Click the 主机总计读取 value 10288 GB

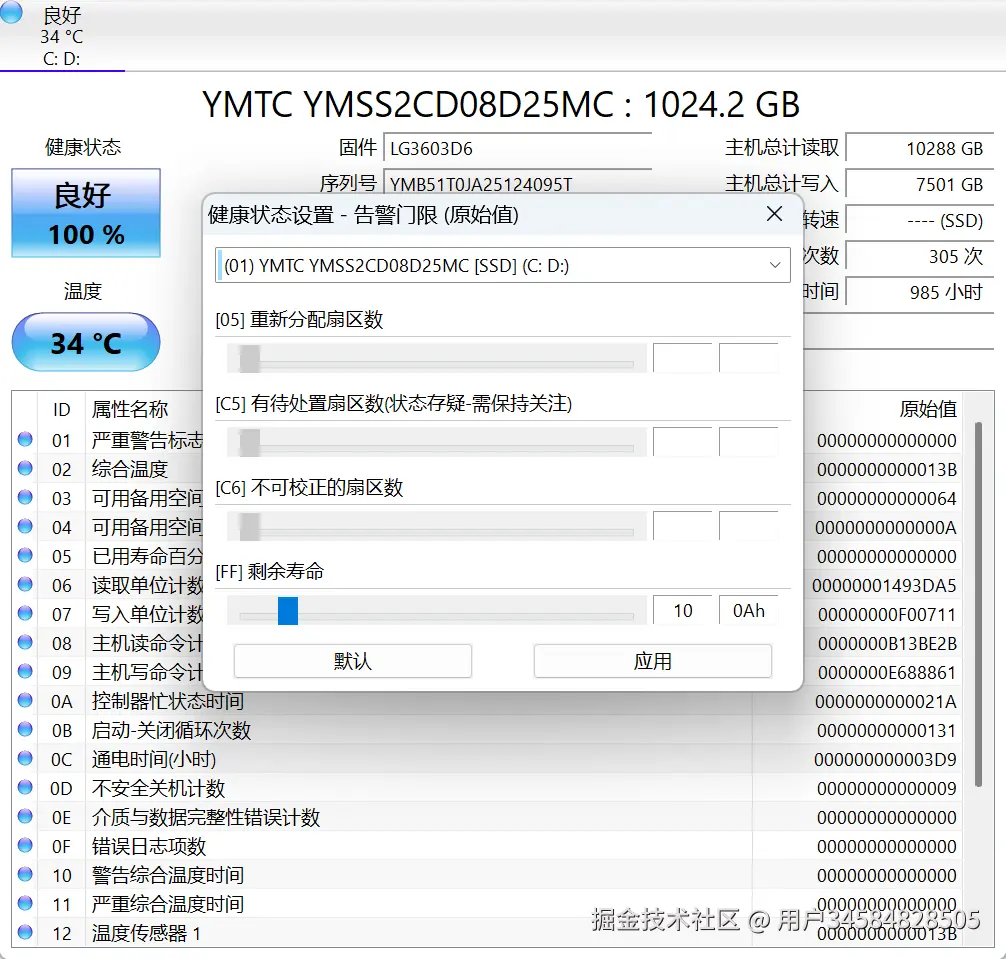pyautogui.click(x=920, y=148)
